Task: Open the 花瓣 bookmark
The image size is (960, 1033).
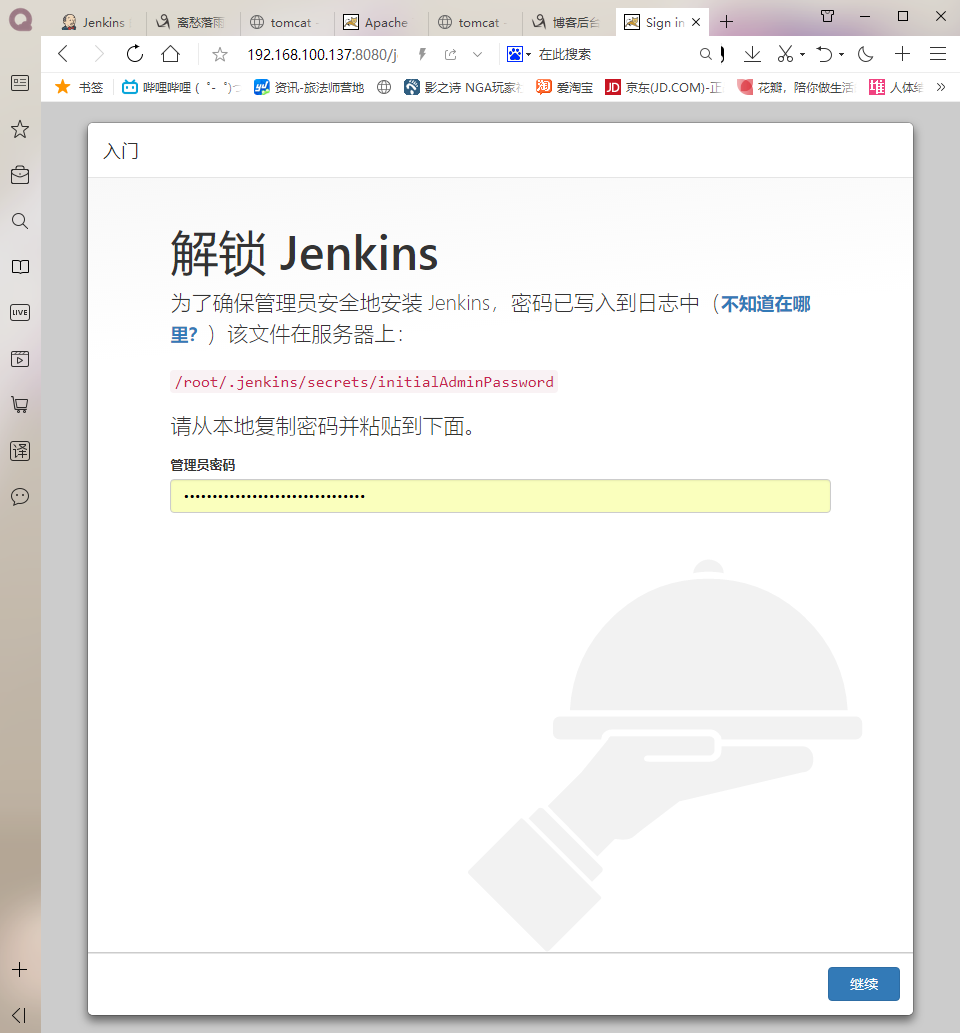Action: click(x=795, y=87)
